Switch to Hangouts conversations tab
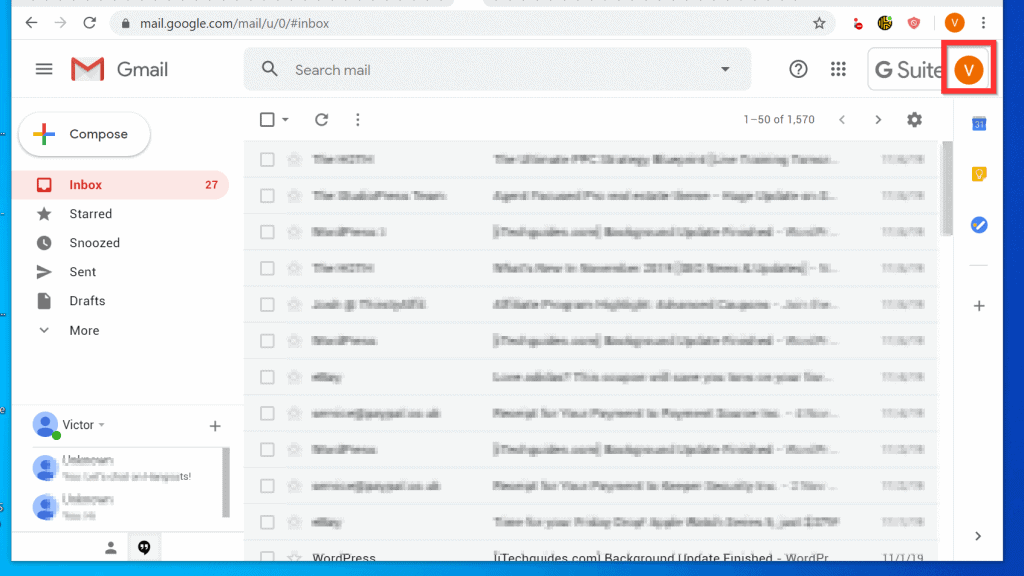 tap(144, 548)
